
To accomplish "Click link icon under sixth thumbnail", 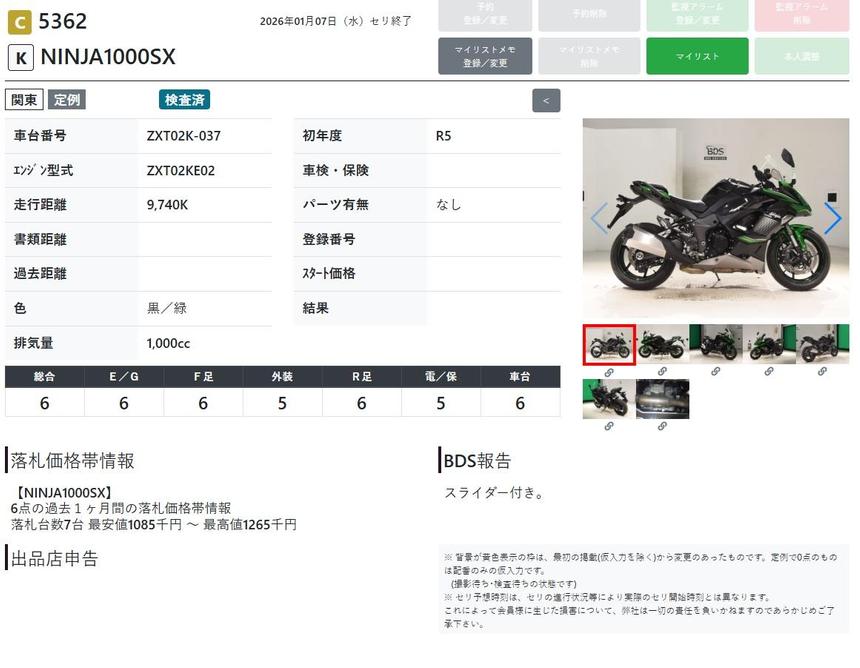I will coord(608,426).
